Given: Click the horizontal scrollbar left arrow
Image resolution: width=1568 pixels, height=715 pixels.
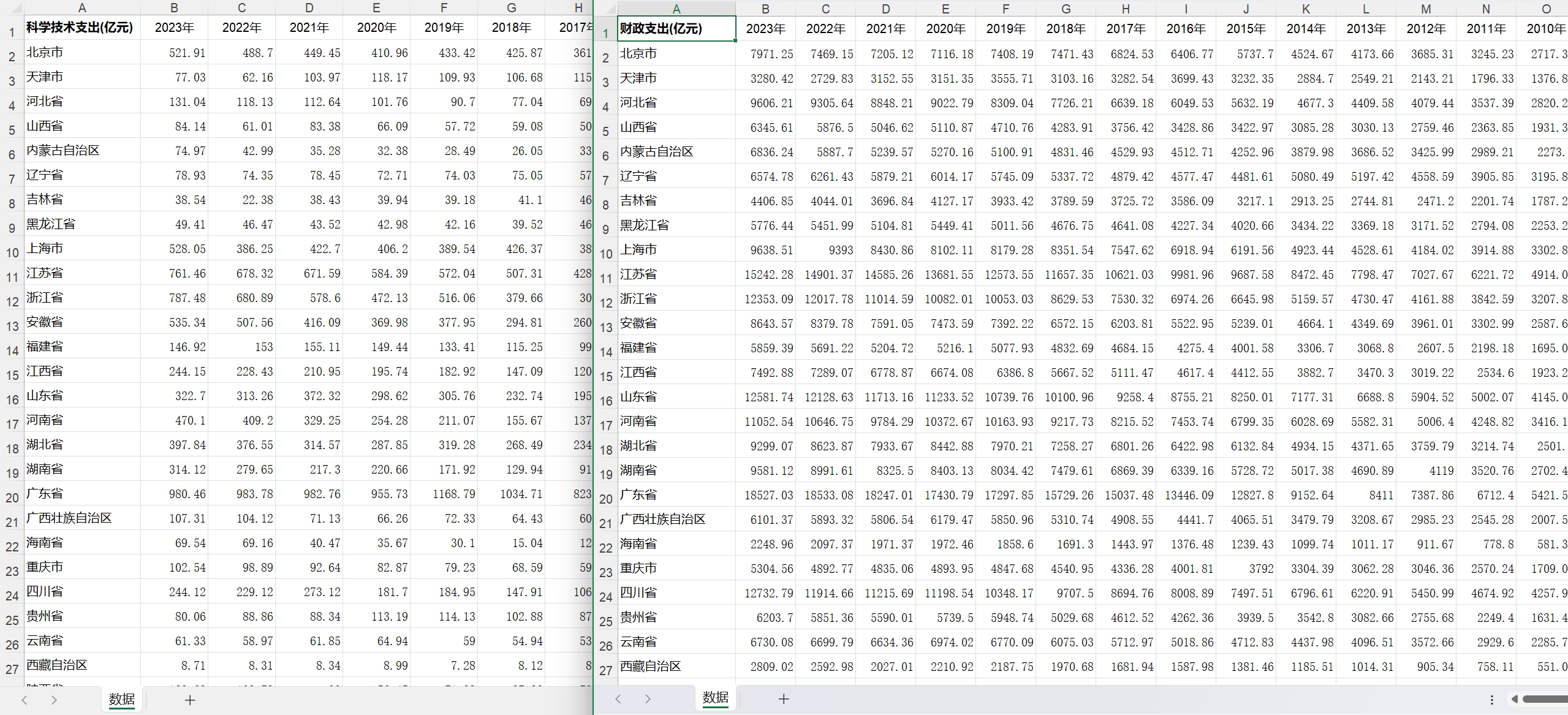Looking at the screenshot, I should [x=1515, y=699].
